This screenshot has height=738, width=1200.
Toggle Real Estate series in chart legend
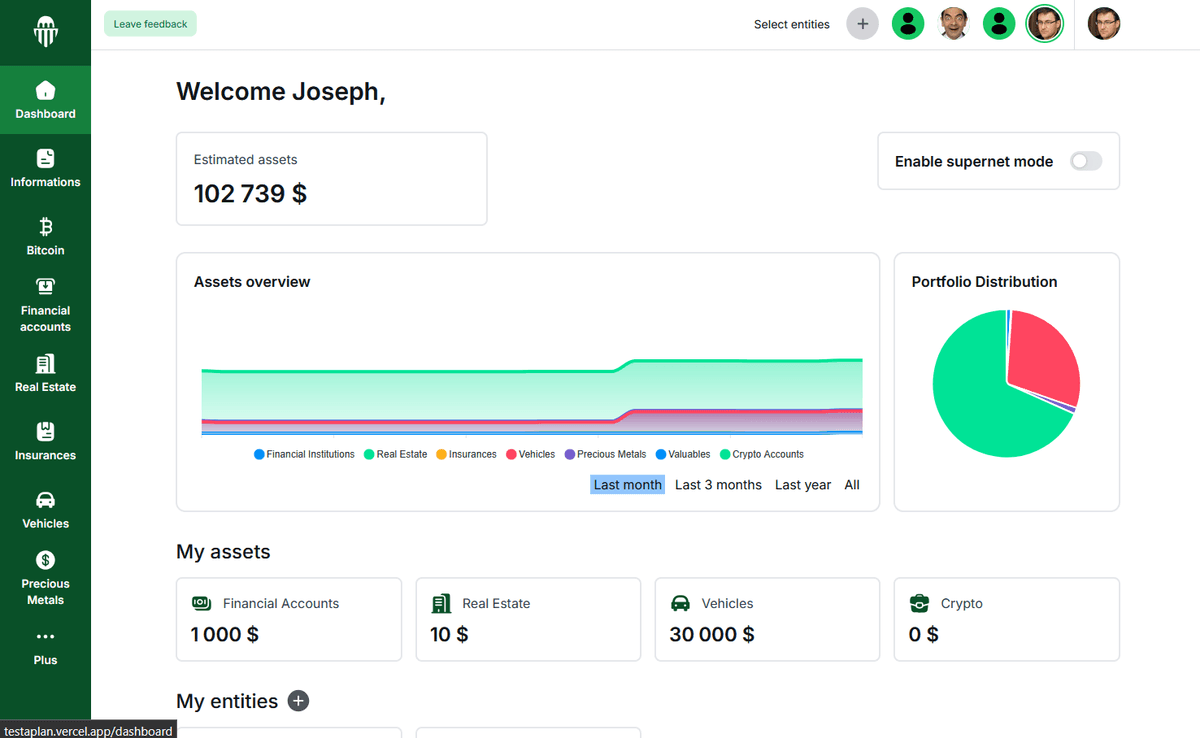[x=395, y=454]
